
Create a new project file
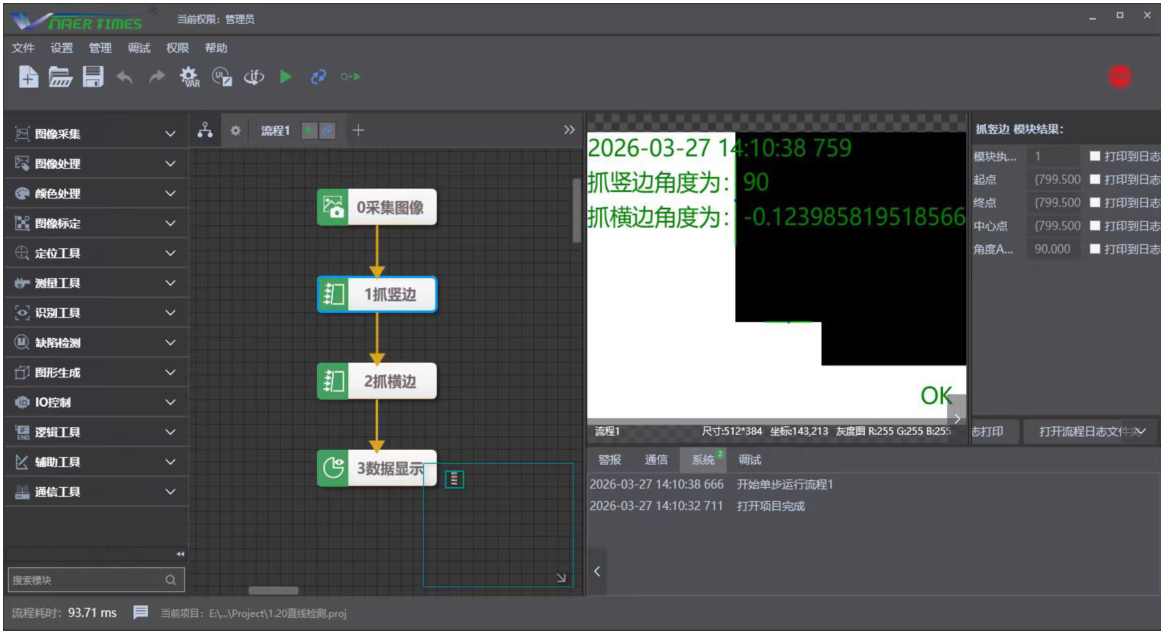[28, 77]
